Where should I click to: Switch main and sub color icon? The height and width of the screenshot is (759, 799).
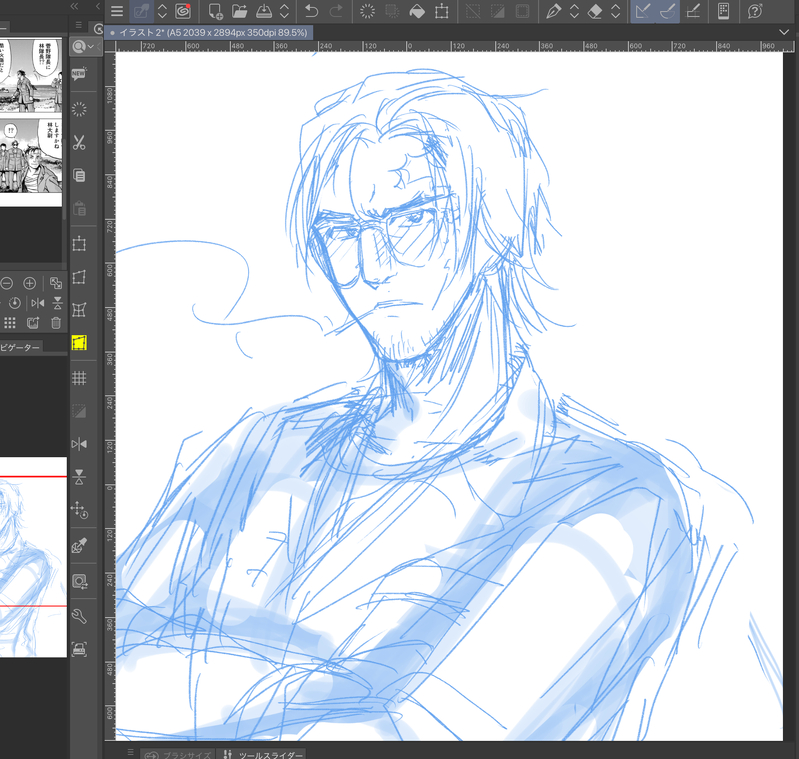point(79,581)
